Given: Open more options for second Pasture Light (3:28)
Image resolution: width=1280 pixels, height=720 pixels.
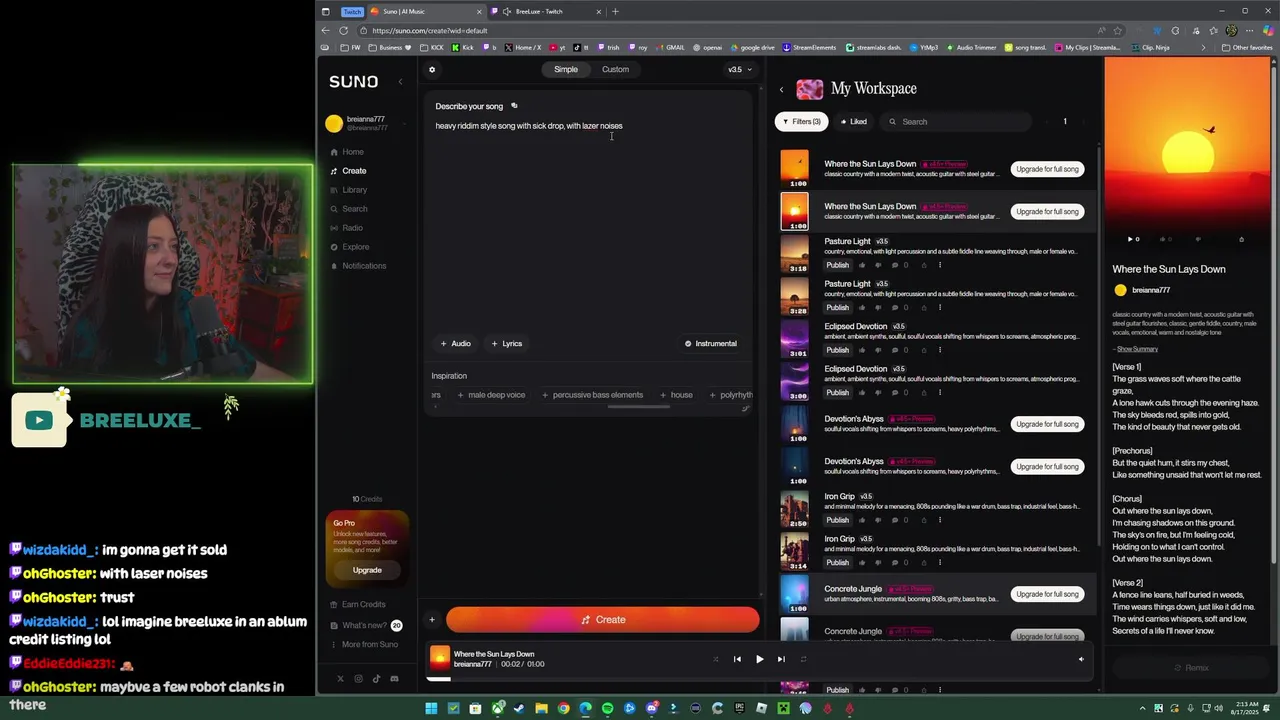Looking at the screenshot, I should tap(940, 308).
